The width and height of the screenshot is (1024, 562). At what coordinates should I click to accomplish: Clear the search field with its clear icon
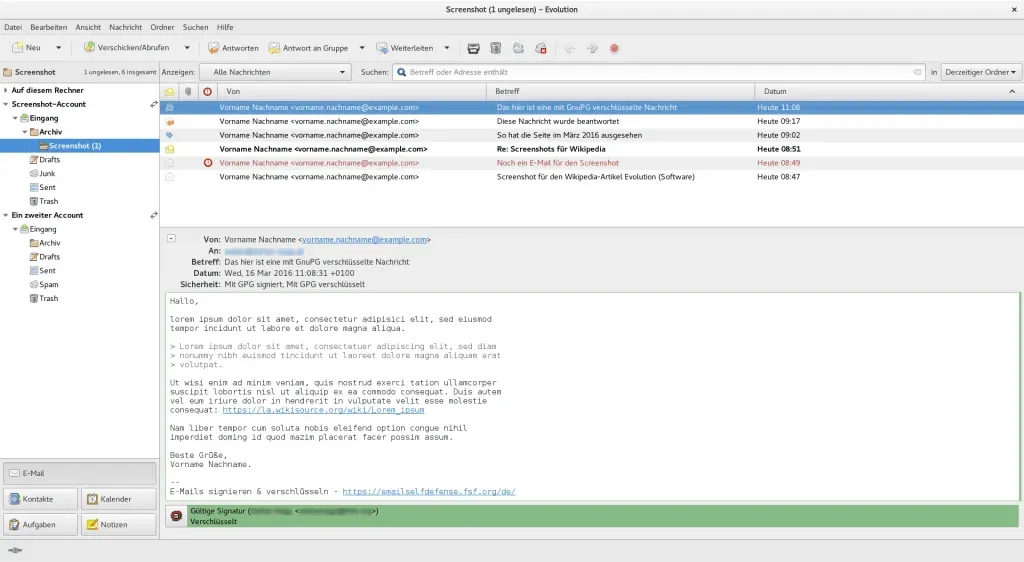click(917, 72)
